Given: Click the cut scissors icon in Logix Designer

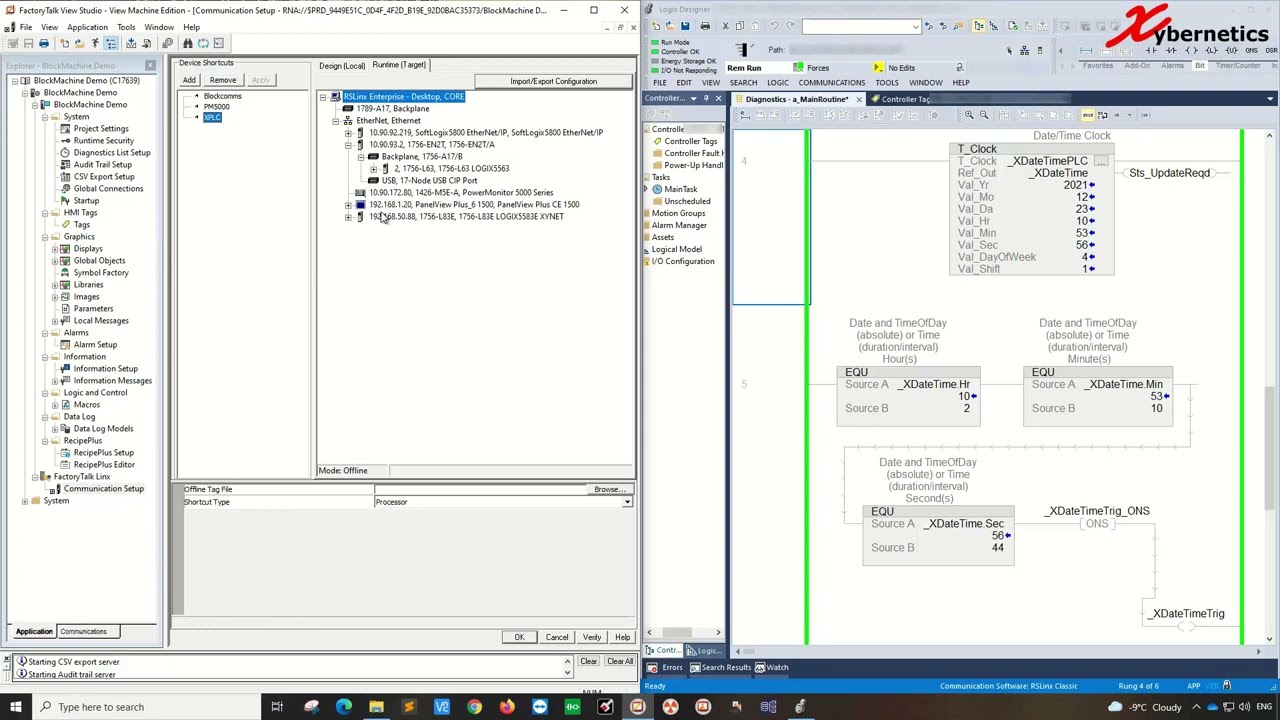Looking at the screenshot, I should [725, 26].
